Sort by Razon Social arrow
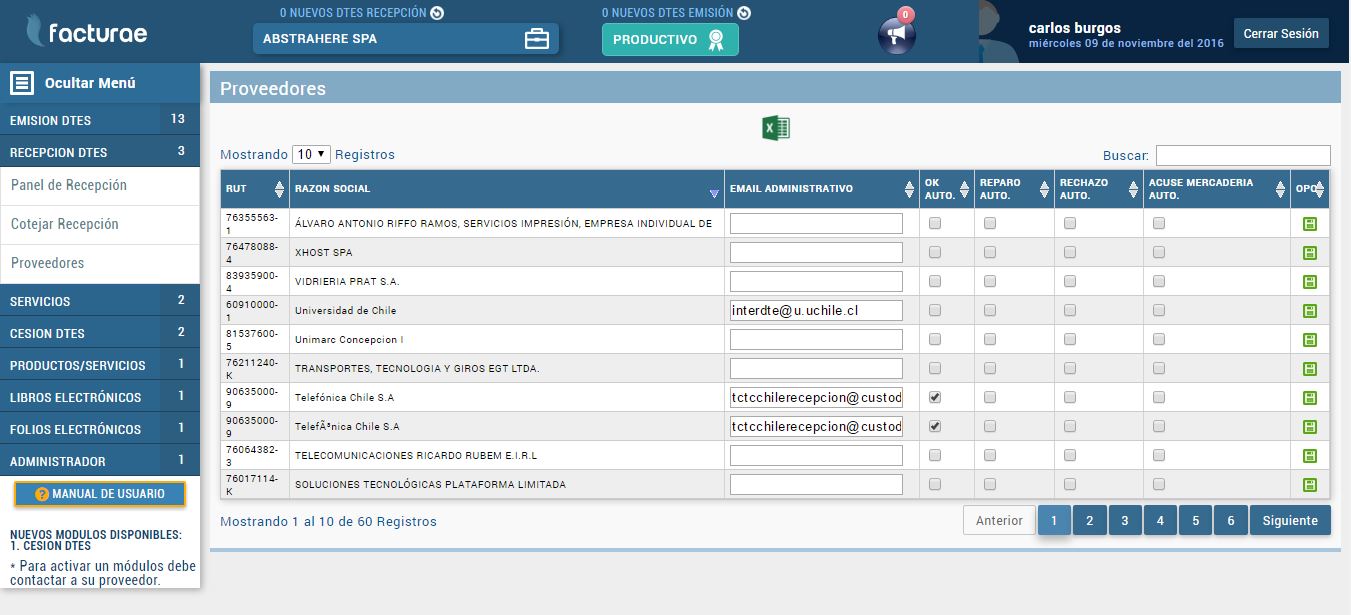 tap(714, 193)
